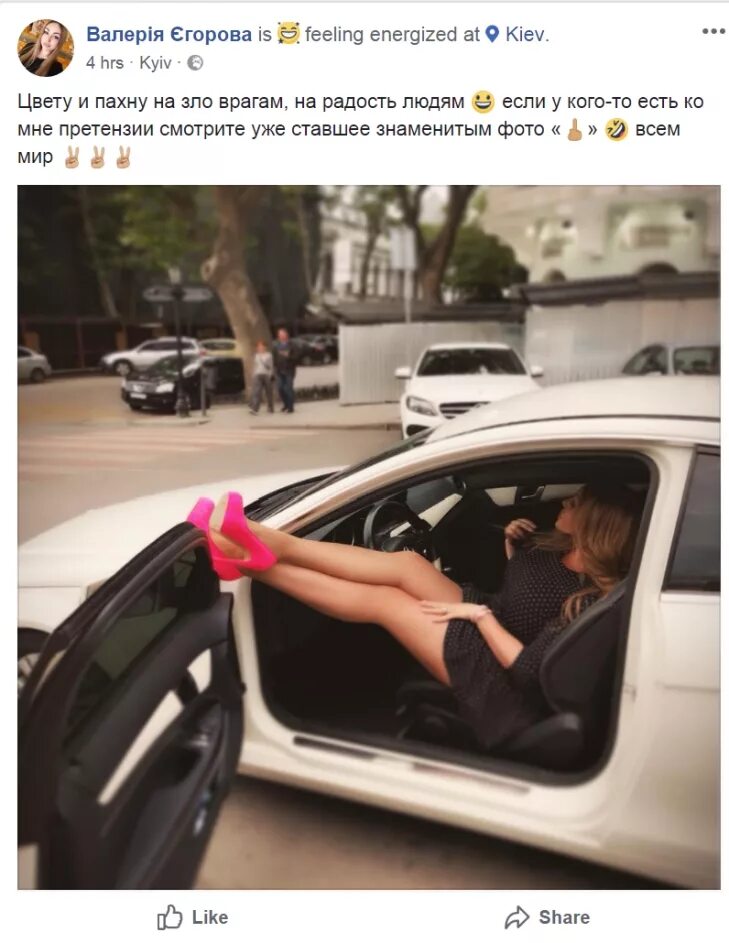Click the last victory hand emoji

(x=123, y=157)
